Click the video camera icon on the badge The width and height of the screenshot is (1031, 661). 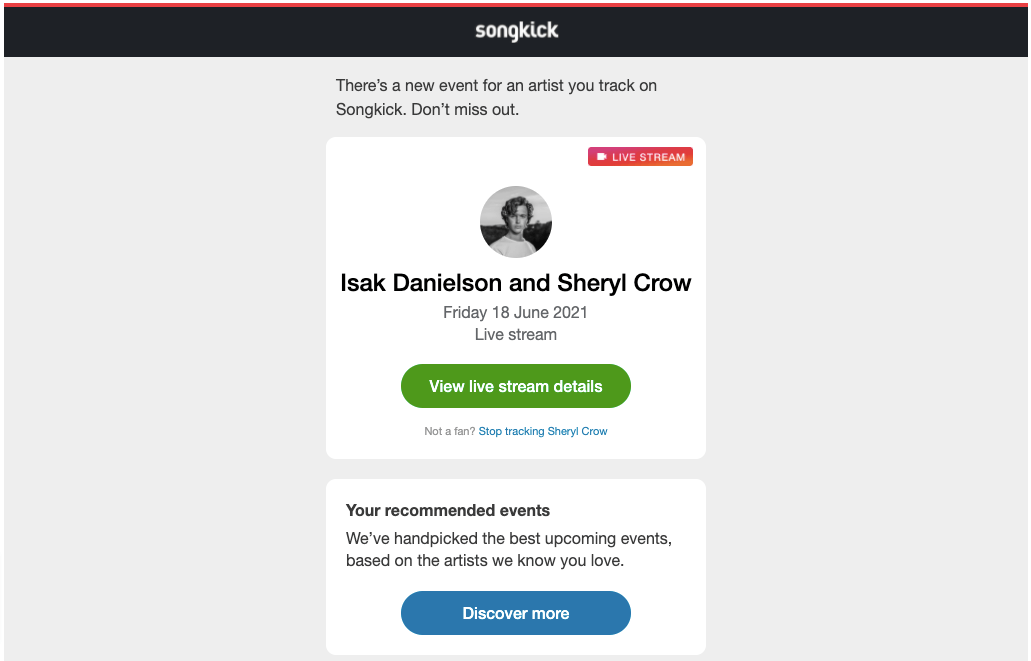[601, 156]
